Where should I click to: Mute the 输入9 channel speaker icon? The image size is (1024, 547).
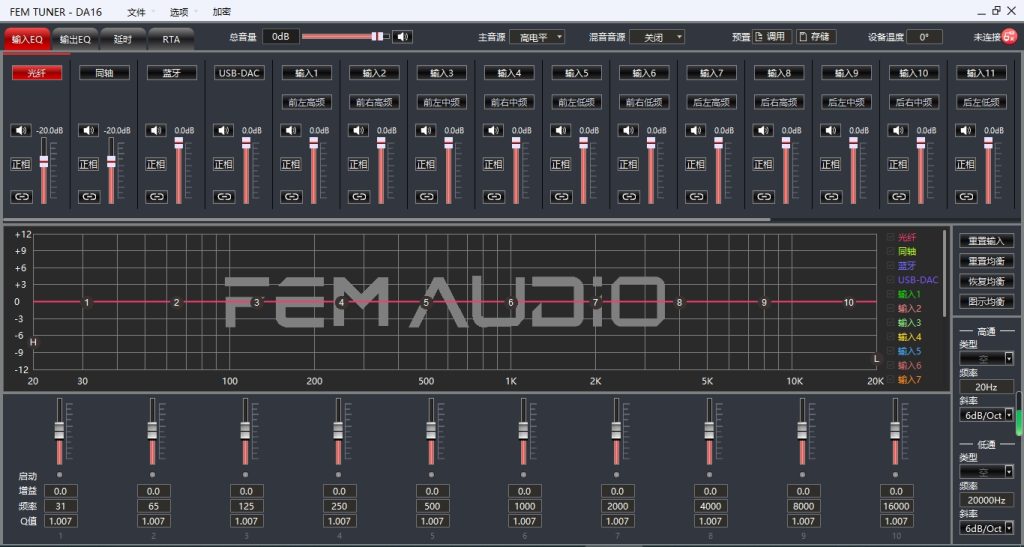[831, 130]
